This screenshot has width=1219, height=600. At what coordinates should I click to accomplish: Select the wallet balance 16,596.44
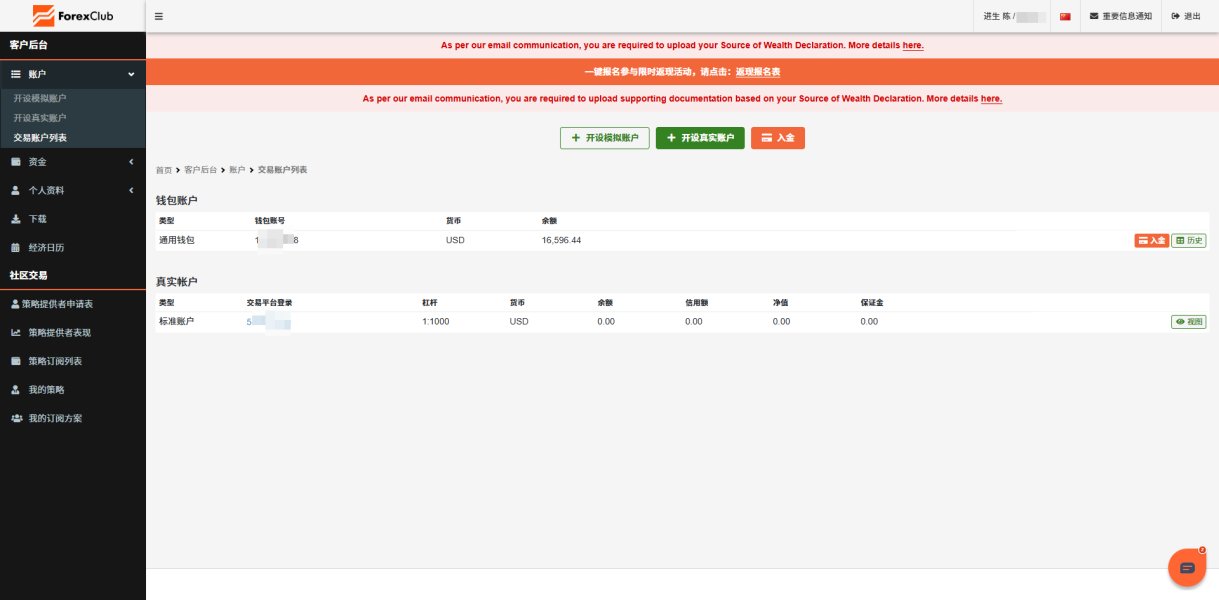click(x=561, y=241)
